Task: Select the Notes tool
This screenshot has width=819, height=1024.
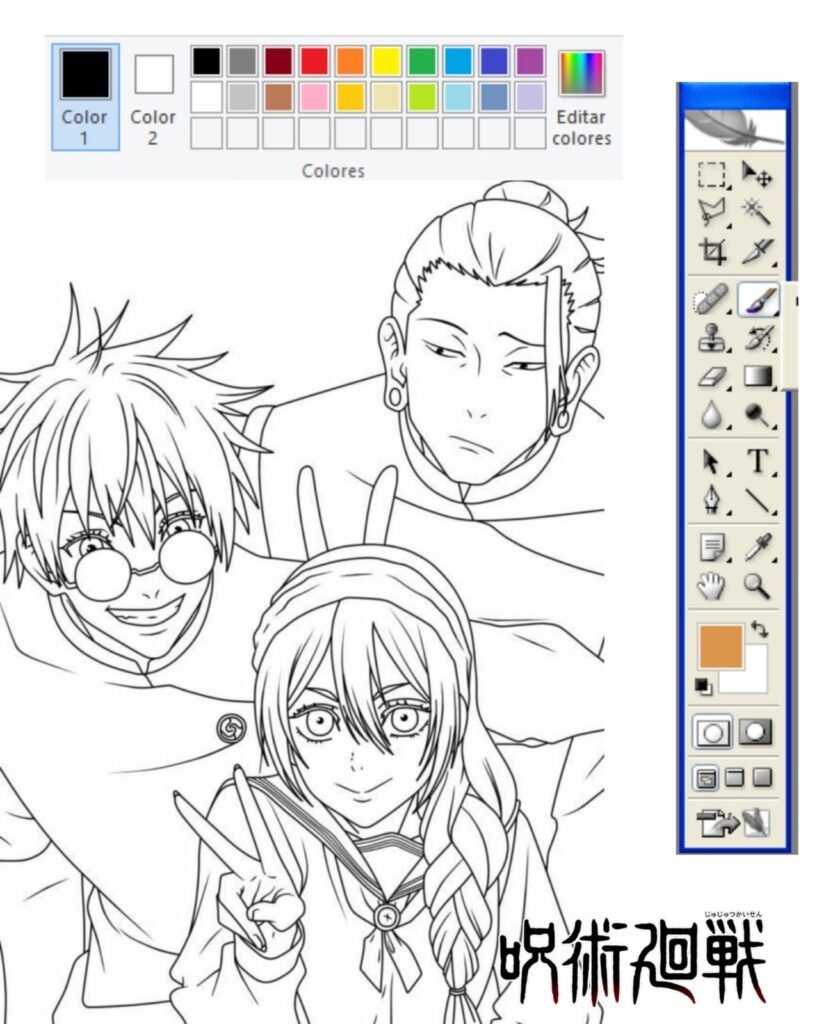Action: [x=712, y=547]
